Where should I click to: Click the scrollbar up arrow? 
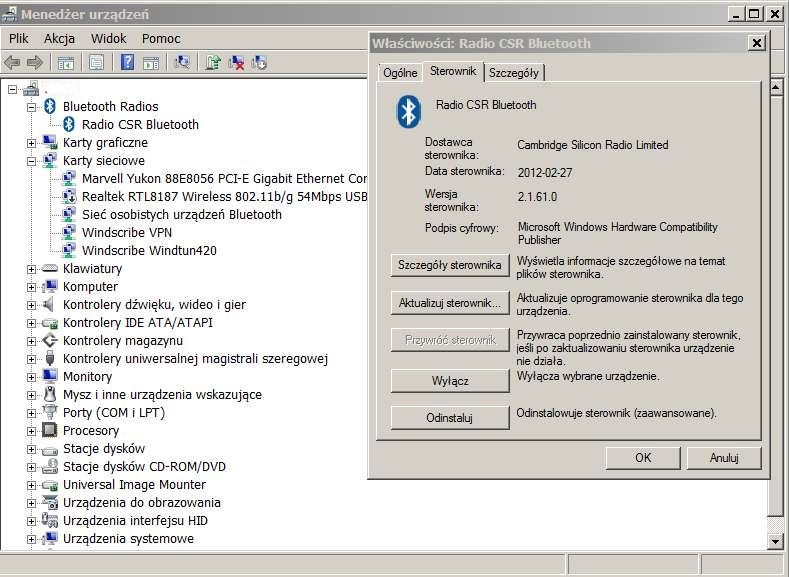775,88
